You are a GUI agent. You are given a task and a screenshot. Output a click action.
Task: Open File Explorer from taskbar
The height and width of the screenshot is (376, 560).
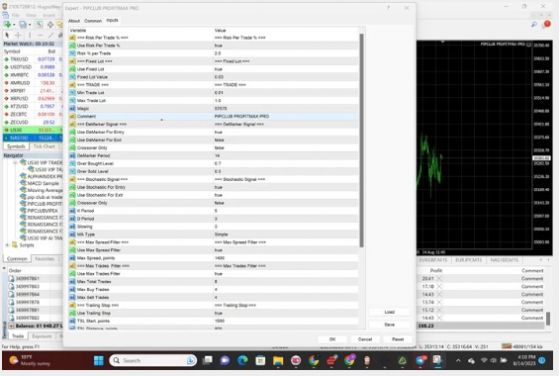pos(278,360)
